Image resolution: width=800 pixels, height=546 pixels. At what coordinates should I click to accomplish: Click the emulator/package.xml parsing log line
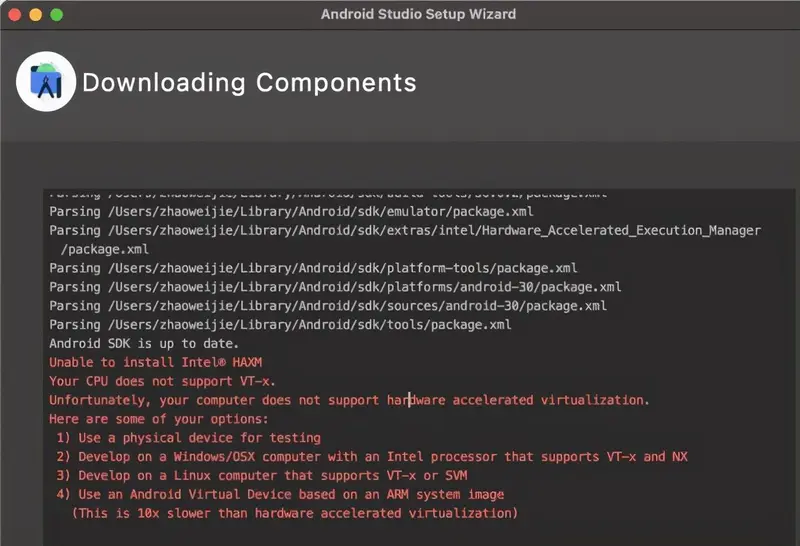click(x=291, y=211)
